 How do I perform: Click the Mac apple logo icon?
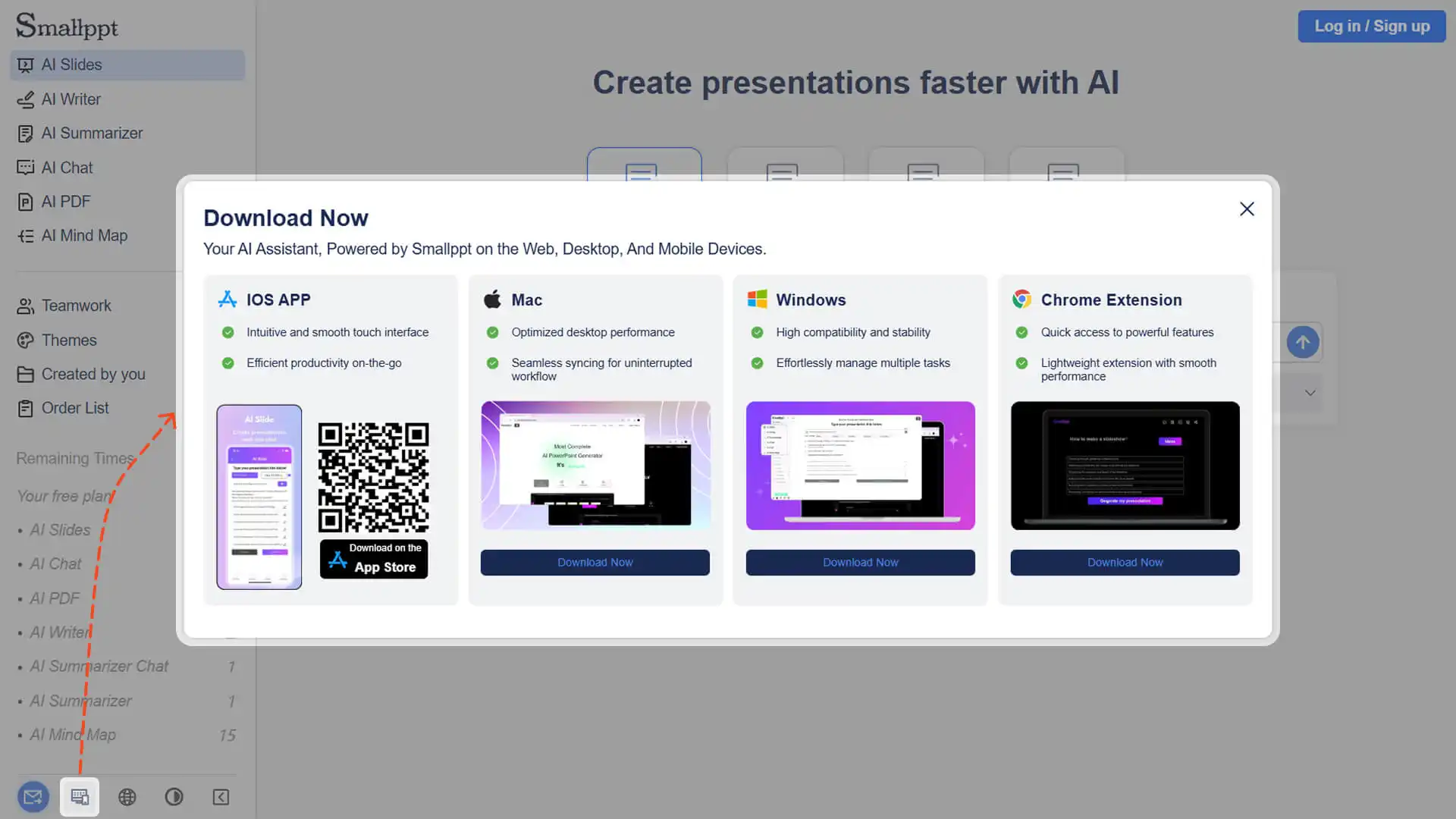[x=492, y=300]
